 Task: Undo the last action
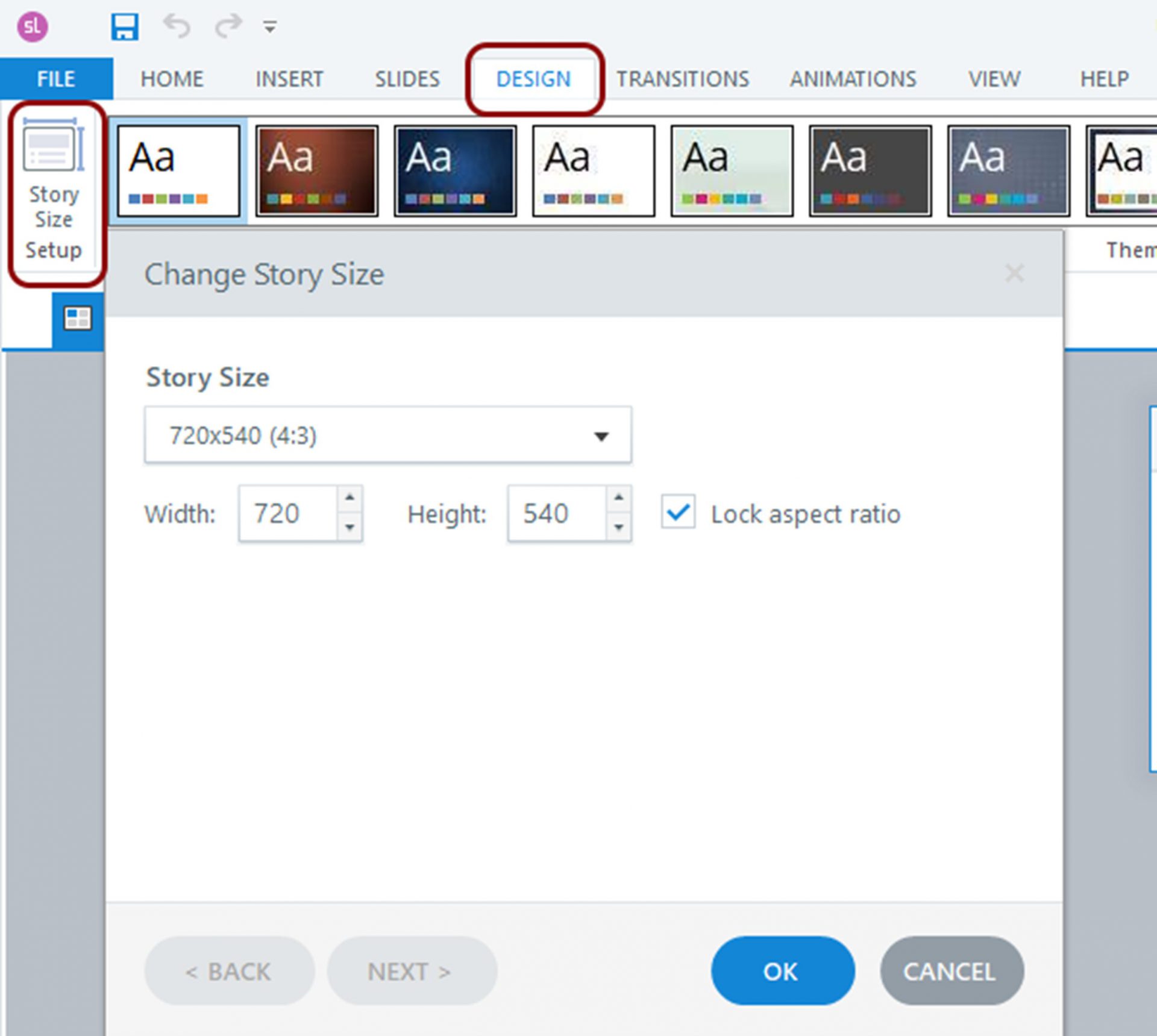click(x=177, y=25)
